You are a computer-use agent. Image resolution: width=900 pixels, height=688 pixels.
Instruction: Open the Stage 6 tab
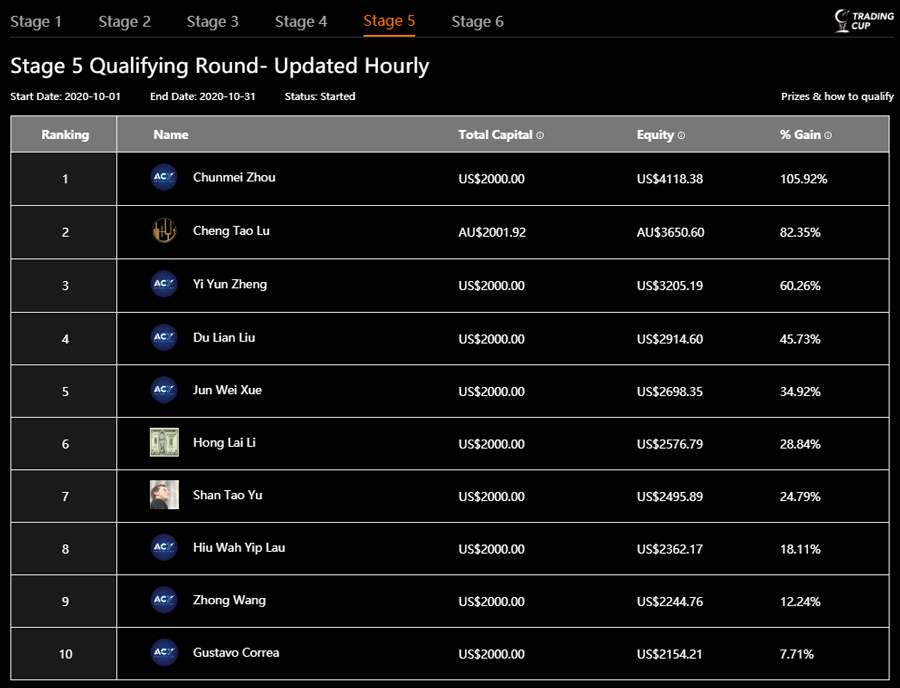[x=477, y=20]
